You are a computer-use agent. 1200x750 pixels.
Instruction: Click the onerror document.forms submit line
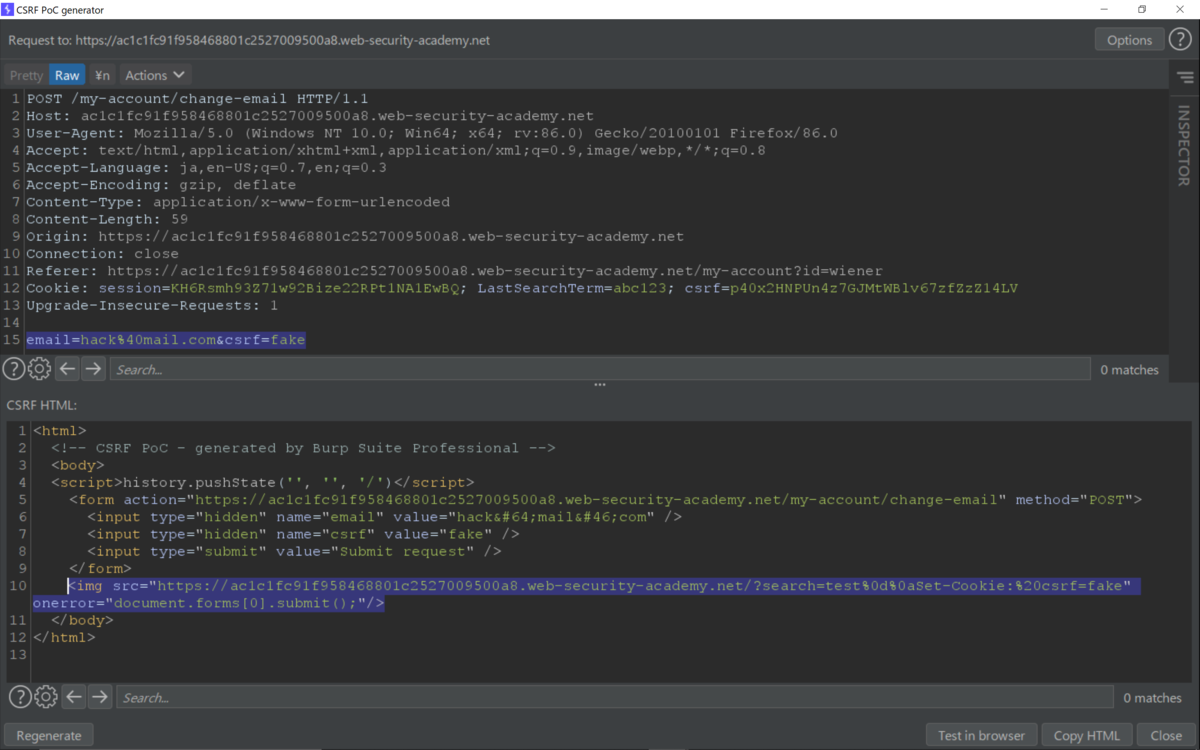point(208,603)
